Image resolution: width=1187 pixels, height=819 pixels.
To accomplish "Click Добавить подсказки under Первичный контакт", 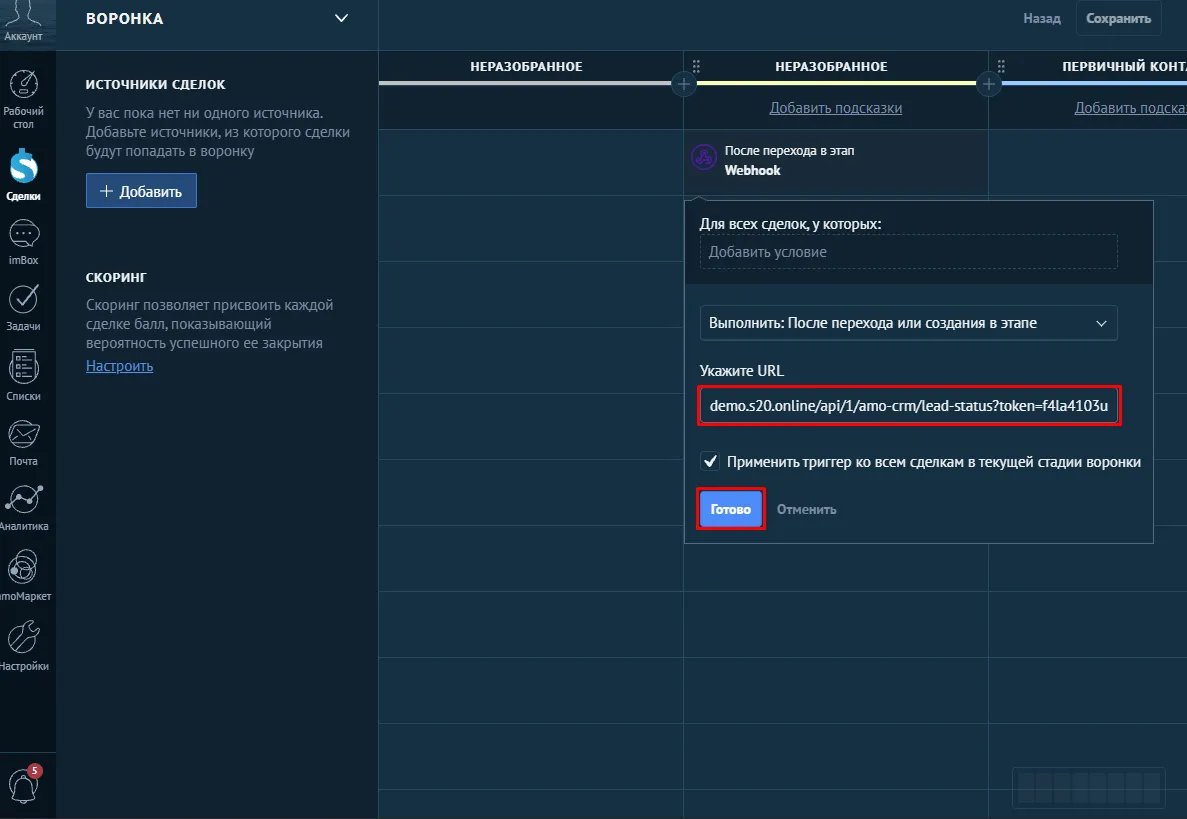I will 1130,108.
